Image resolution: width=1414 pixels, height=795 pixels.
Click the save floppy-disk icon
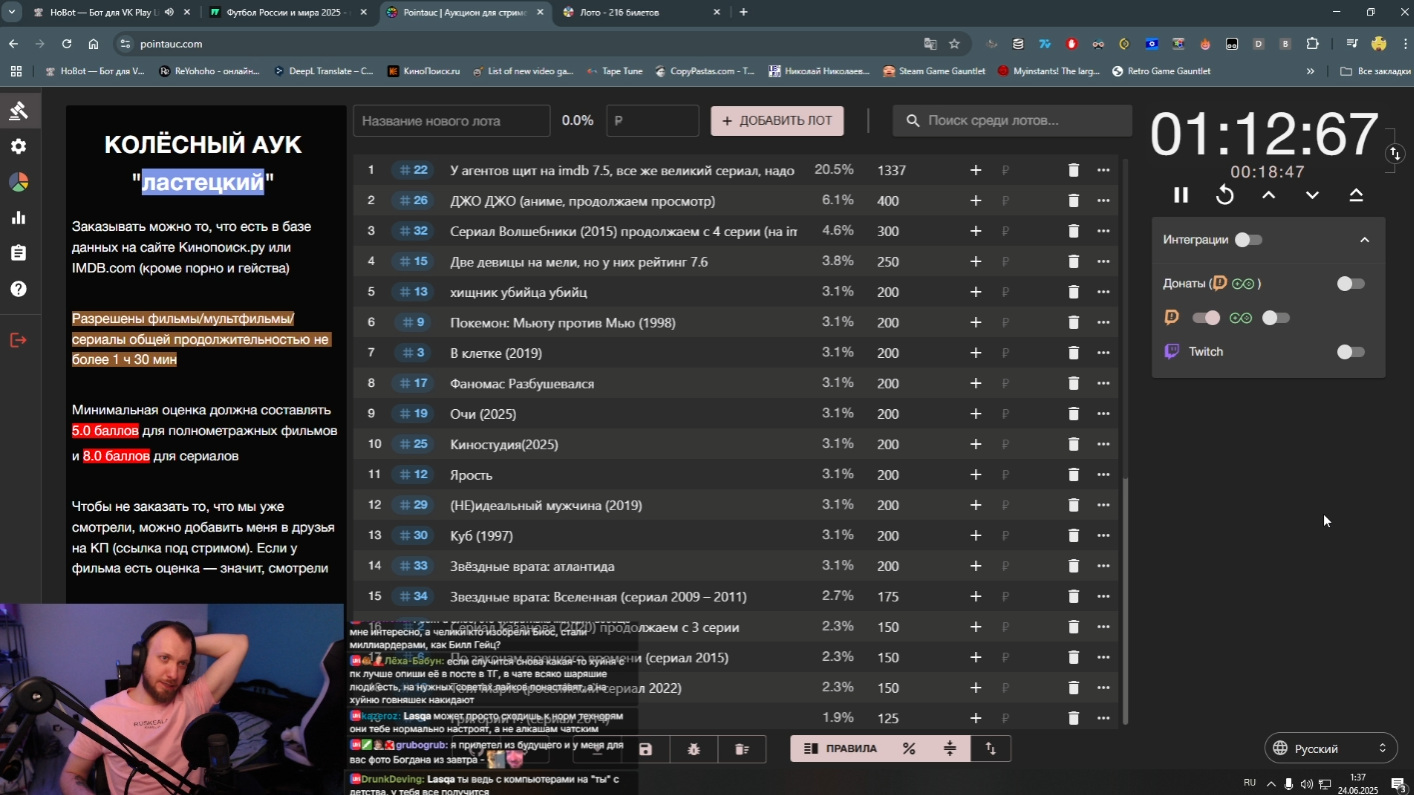coord(645,749)
